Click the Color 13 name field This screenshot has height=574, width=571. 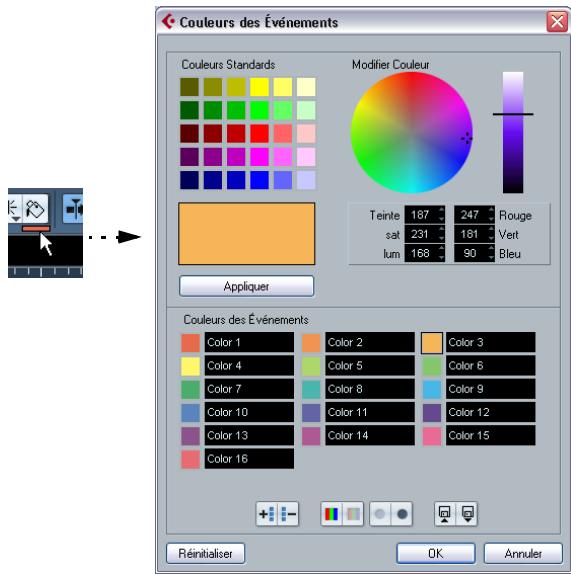click(x=249, y=436)
